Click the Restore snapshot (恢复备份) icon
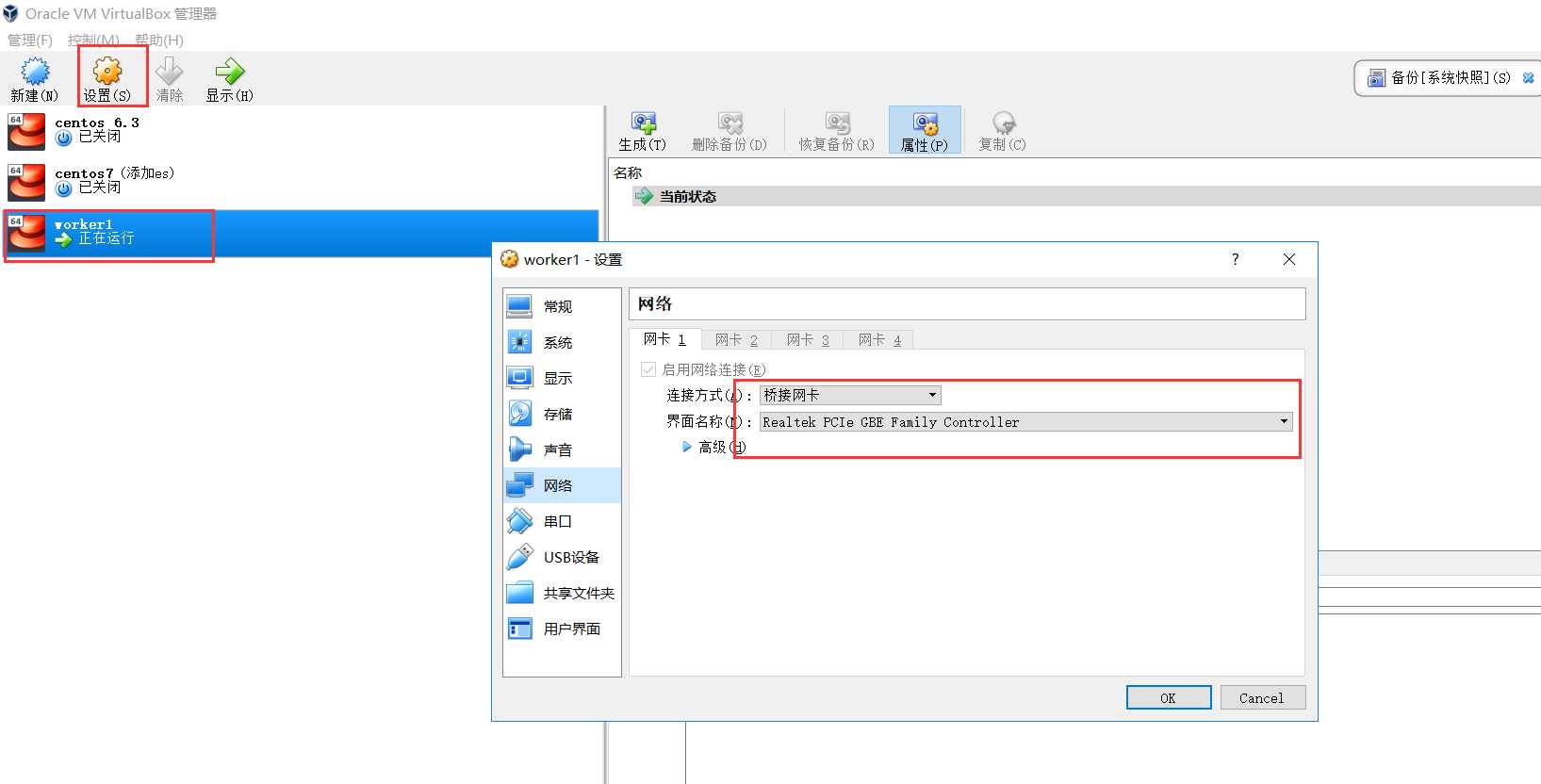 [837, 123]
